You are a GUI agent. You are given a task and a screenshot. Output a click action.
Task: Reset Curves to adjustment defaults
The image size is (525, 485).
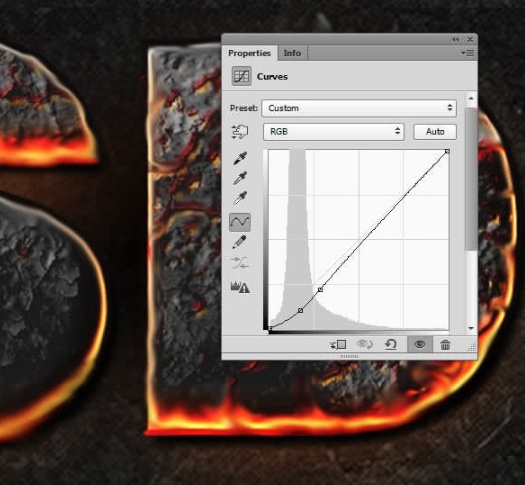[391, 344]
